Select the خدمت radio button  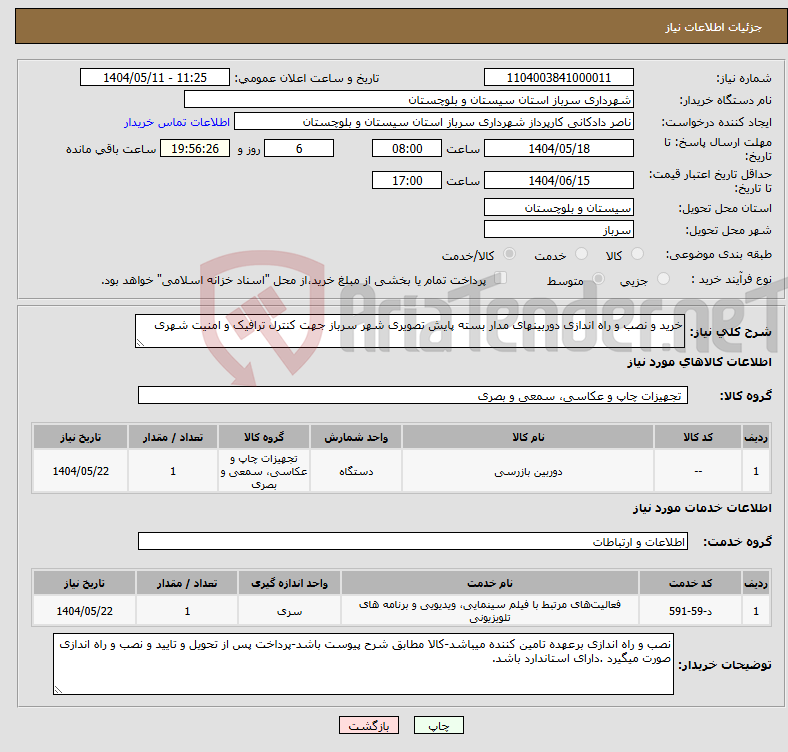tap(581, 254)
